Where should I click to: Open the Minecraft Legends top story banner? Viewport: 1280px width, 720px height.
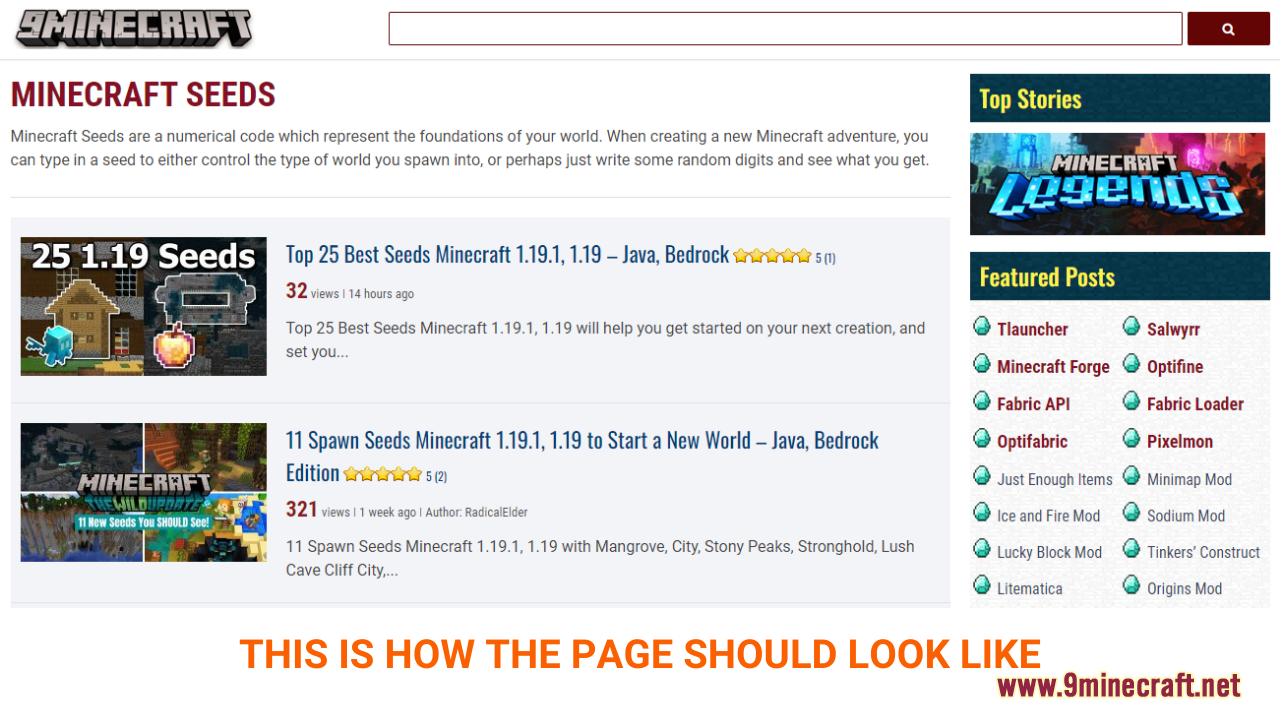point(1117,184)
